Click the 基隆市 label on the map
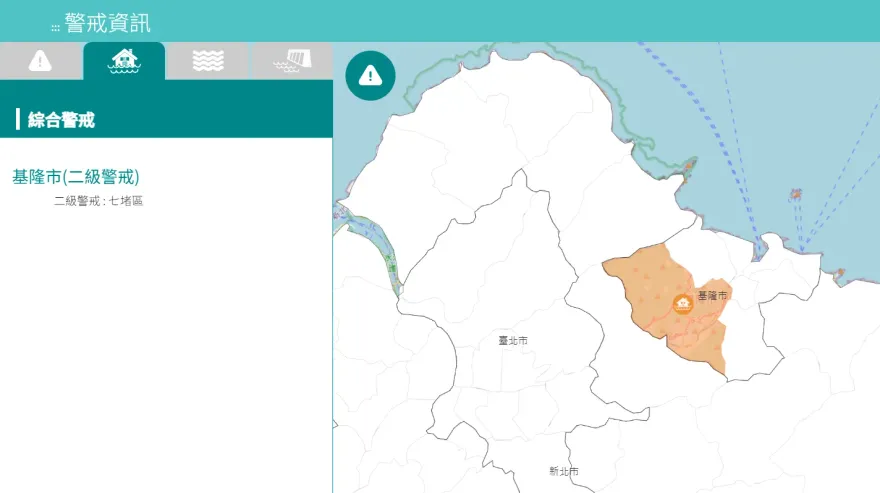 point(713,296)
